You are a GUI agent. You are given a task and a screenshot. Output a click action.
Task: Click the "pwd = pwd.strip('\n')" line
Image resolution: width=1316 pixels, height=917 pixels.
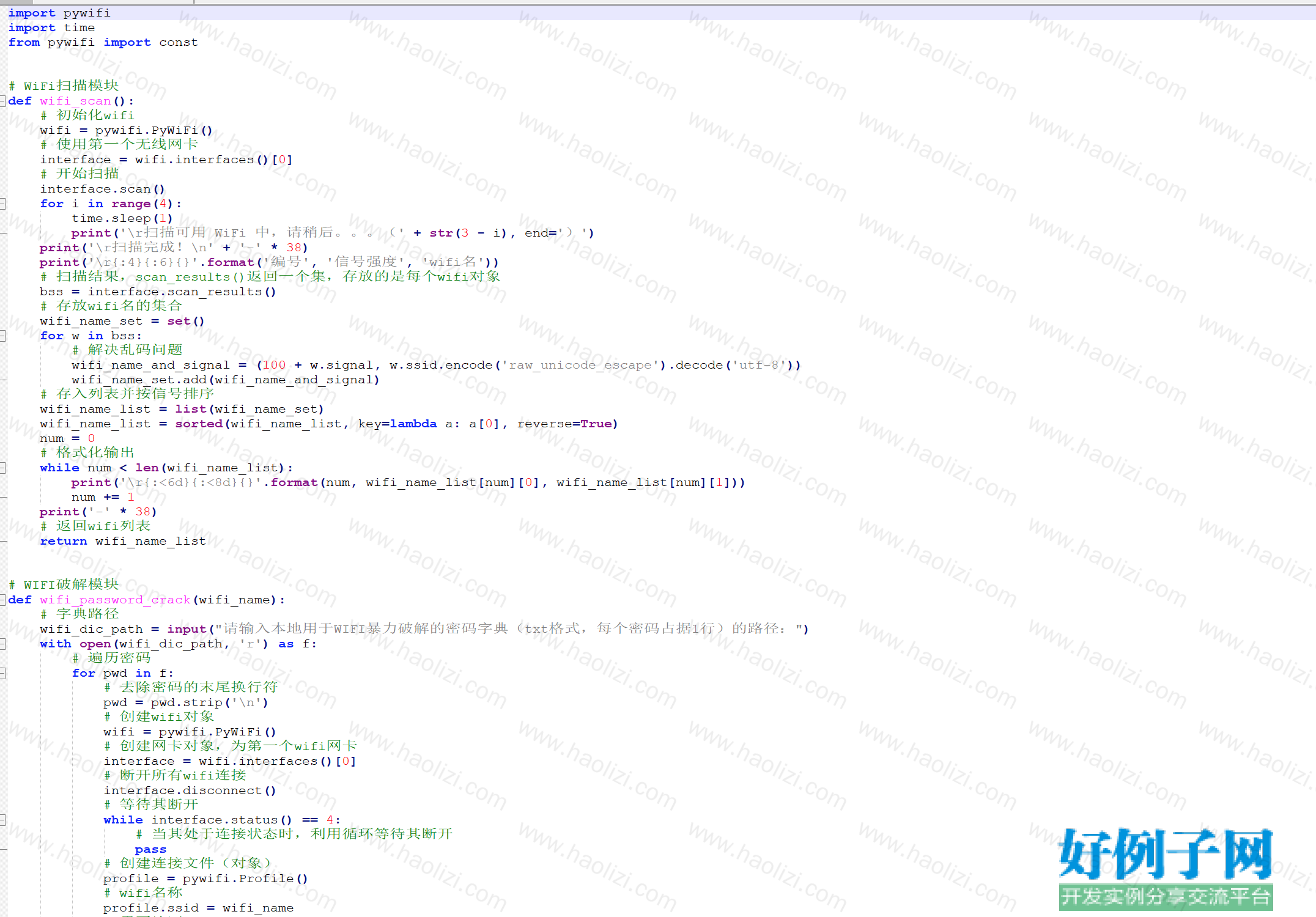click(x=186, y=702)
